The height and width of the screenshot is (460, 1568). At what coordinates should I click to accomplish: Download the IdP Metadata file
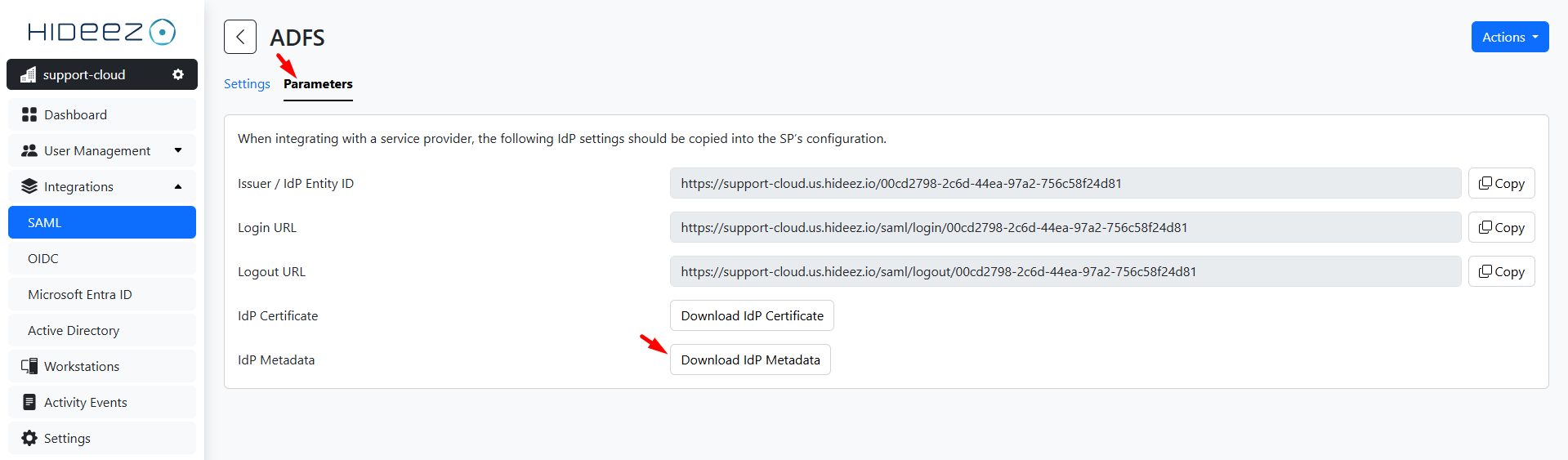click(x=750, y=360)
